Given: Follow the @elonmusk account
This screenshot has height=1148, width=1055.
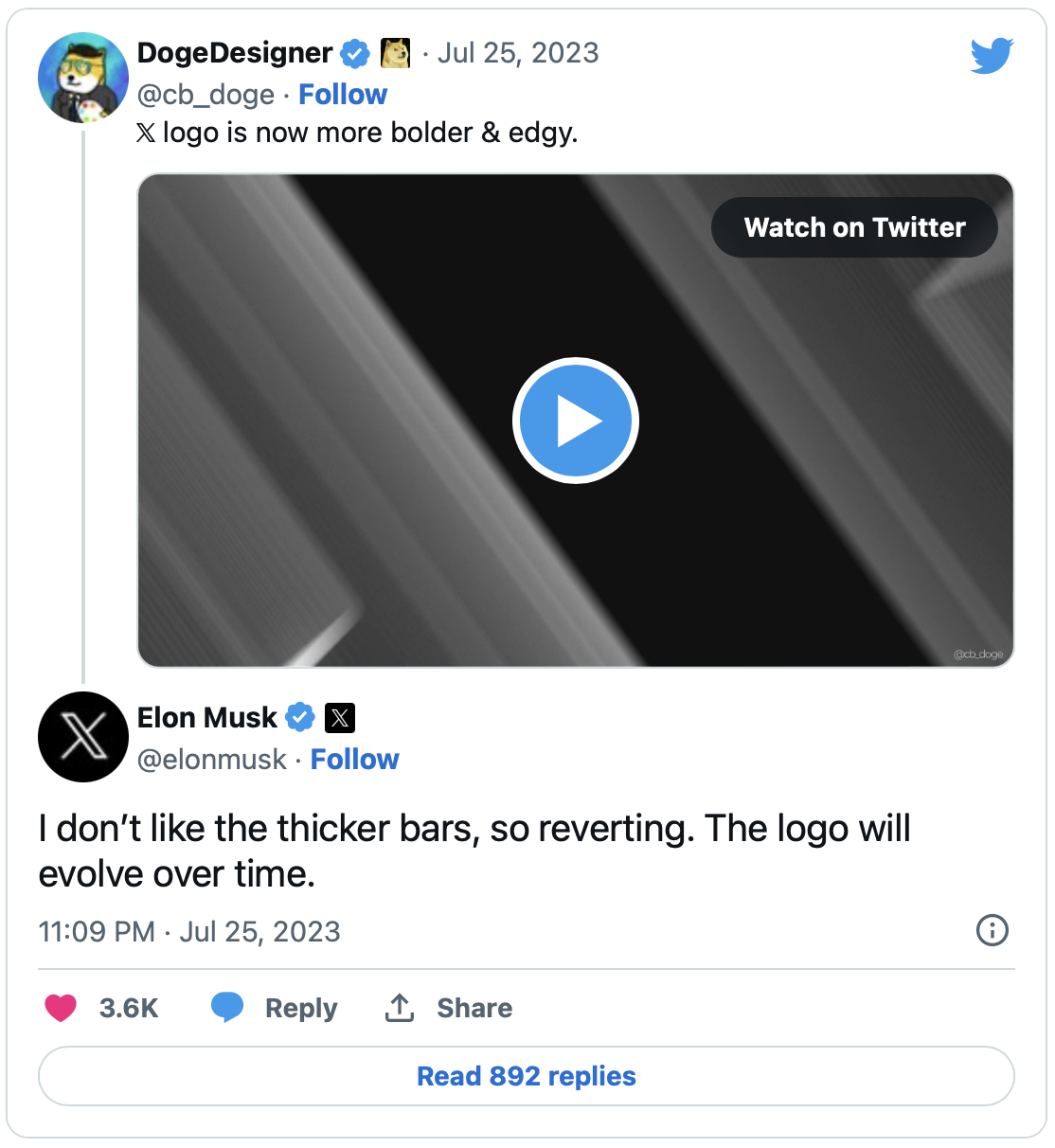Looking at the screenshot, I should pos(355,760).
